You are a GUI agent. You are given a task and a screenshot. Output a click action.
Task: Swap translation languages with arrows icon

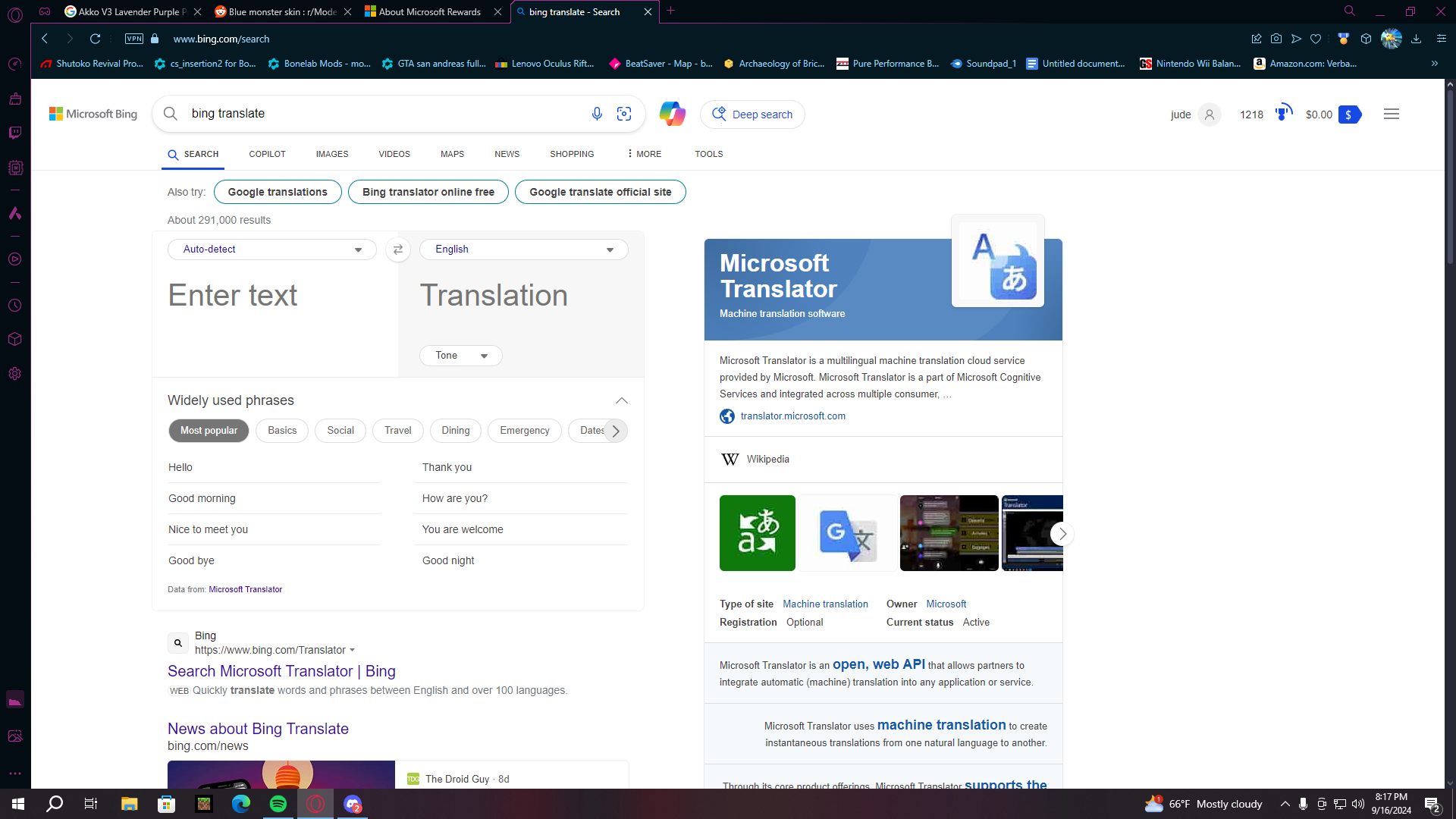[x=397, y=249]
